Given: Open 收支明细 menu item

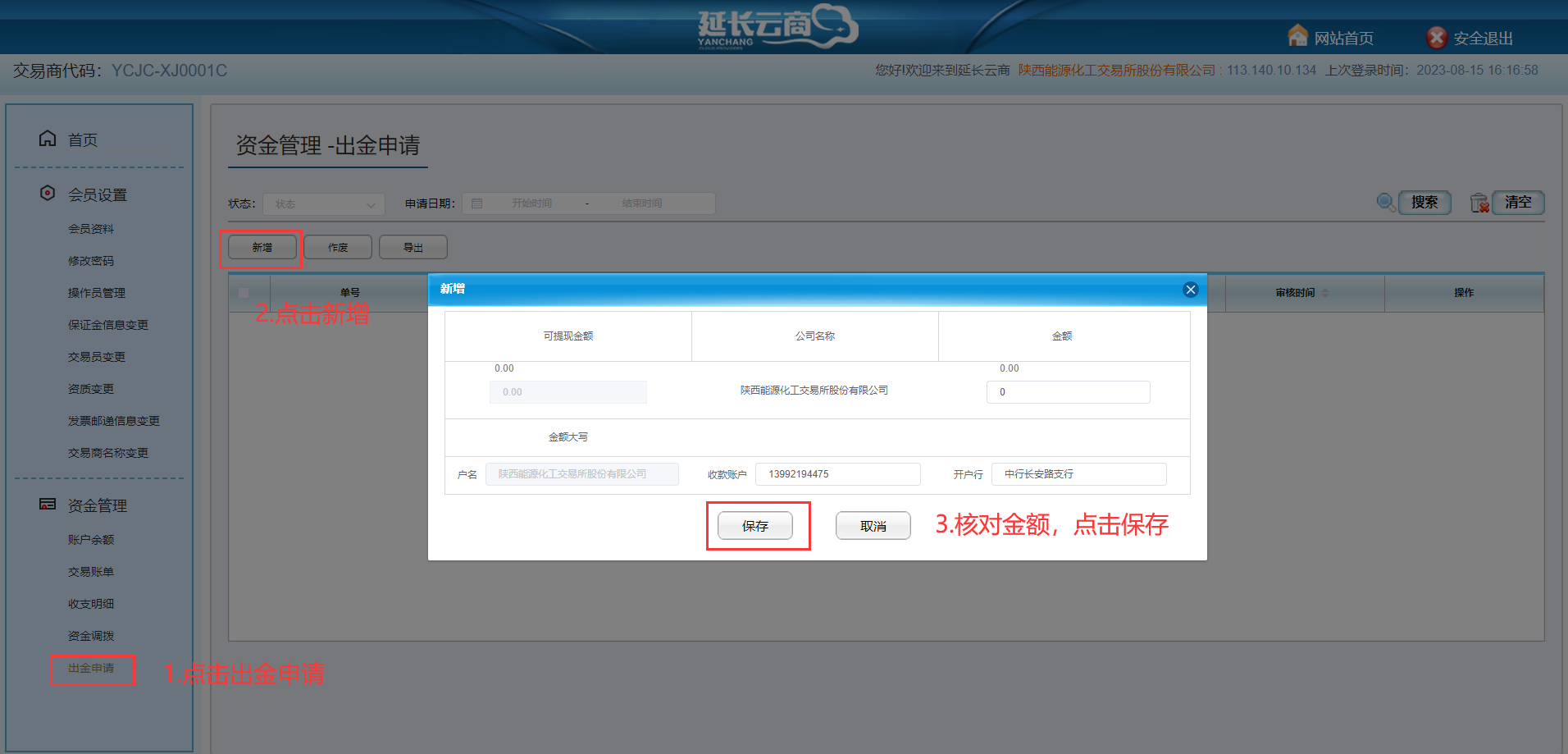Looking at the screenshot, I should pyautogui.click(x=91, y=604).
